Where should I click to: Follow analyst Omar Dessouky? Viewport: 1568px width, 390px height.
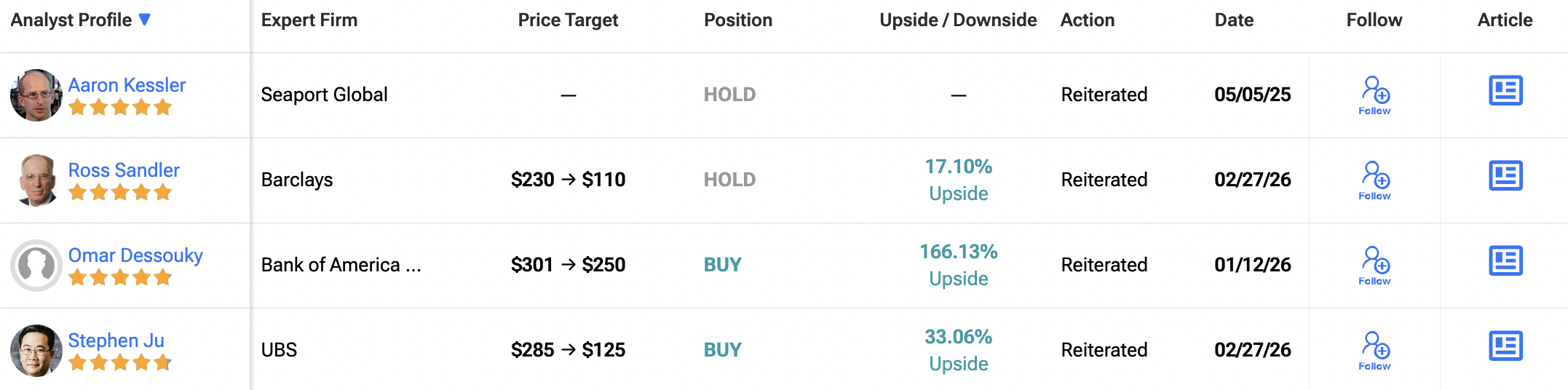point(1374,266)
